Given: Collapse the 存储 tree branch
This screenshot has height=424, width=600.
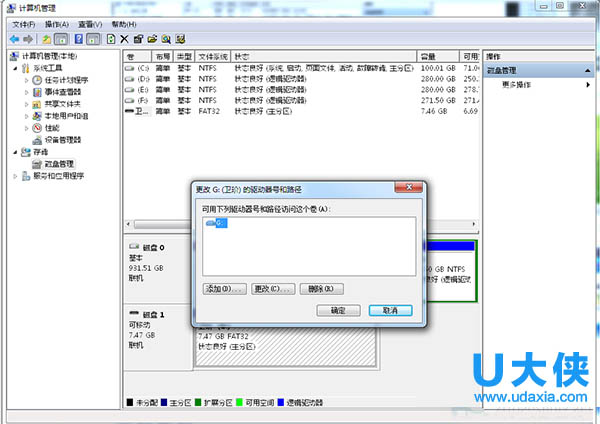Looking at the screenshot, I should tap(15, 152).
